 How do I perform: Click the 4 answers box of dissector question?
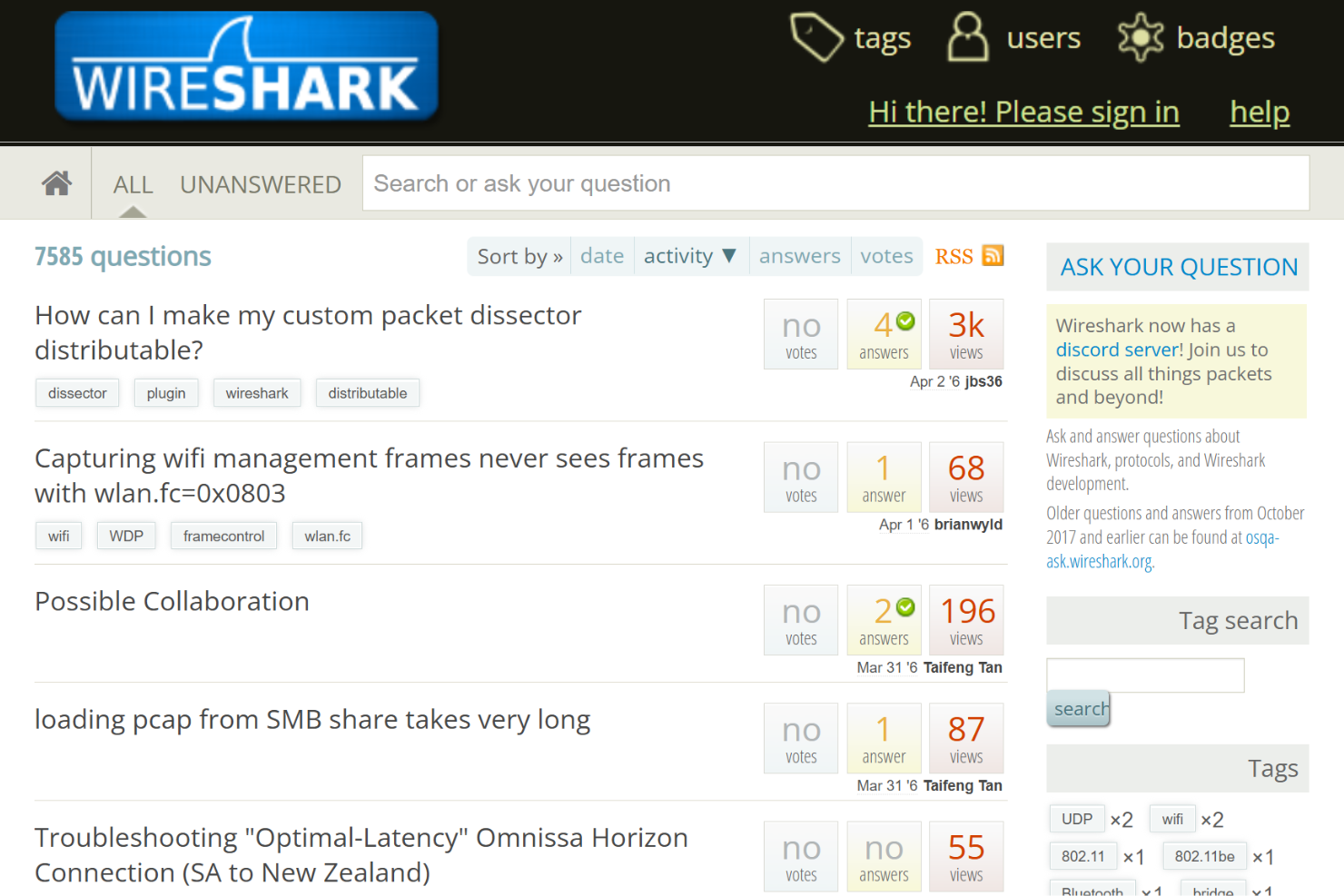884,334
